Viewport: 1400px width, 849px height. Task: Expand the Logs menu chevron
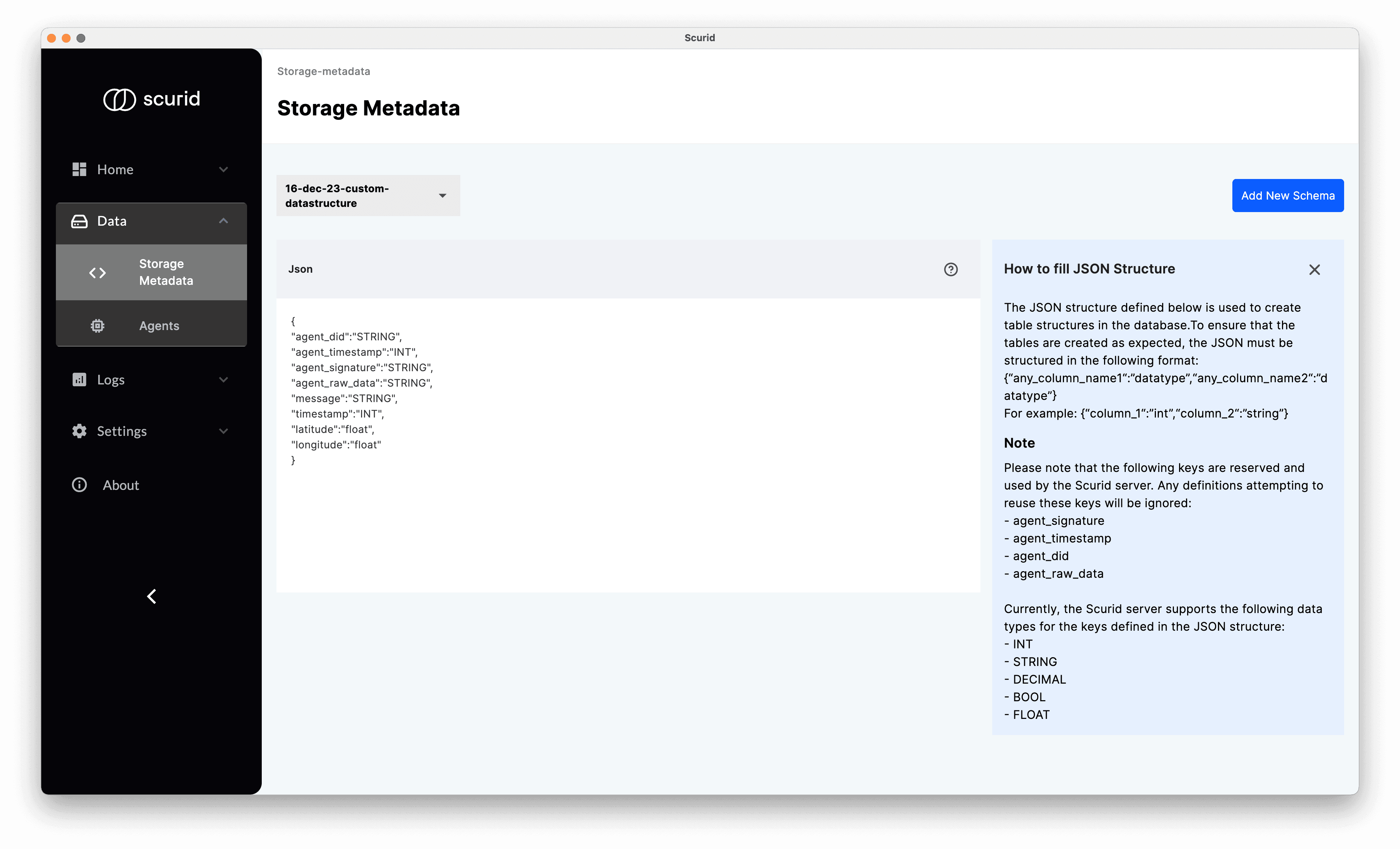click(x=223, y=379)
